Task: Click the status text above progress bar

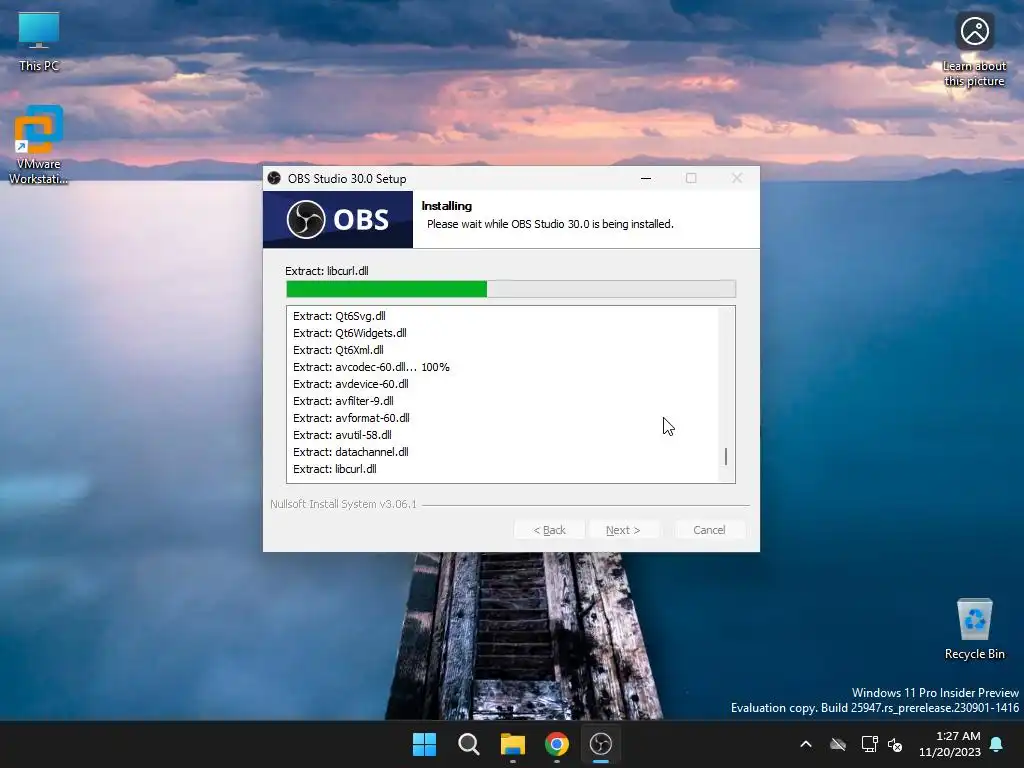Action: [x=327, y=271]
